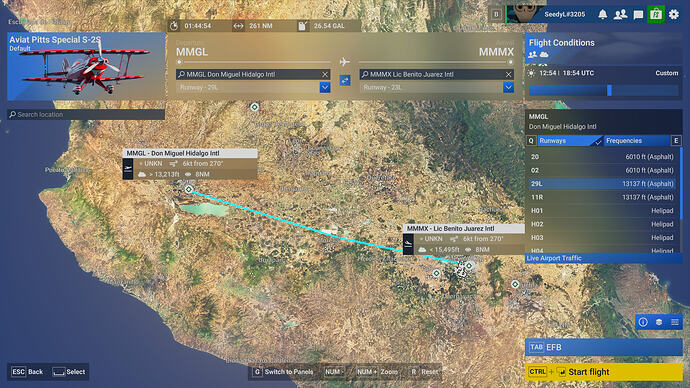
Task: Click the MMMX arrival search field
Action: (x=437, y=74)
